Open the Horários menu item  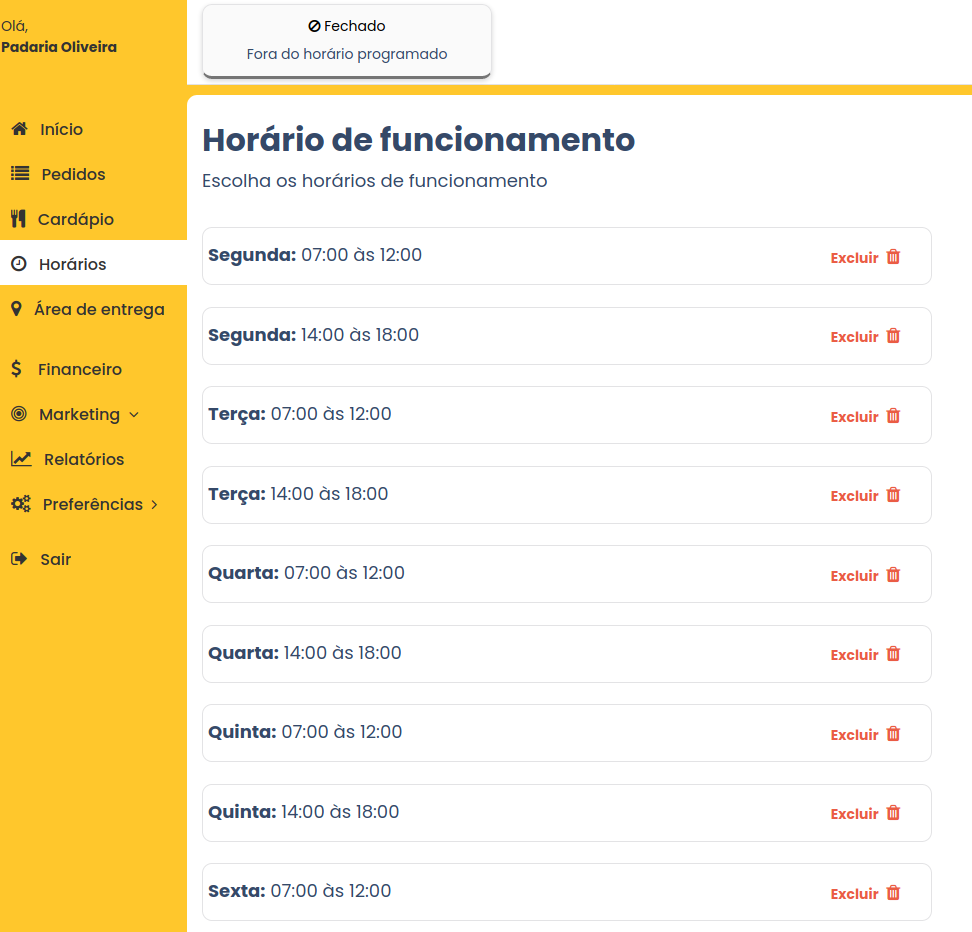pyautogui.click(x=72, y=264)
